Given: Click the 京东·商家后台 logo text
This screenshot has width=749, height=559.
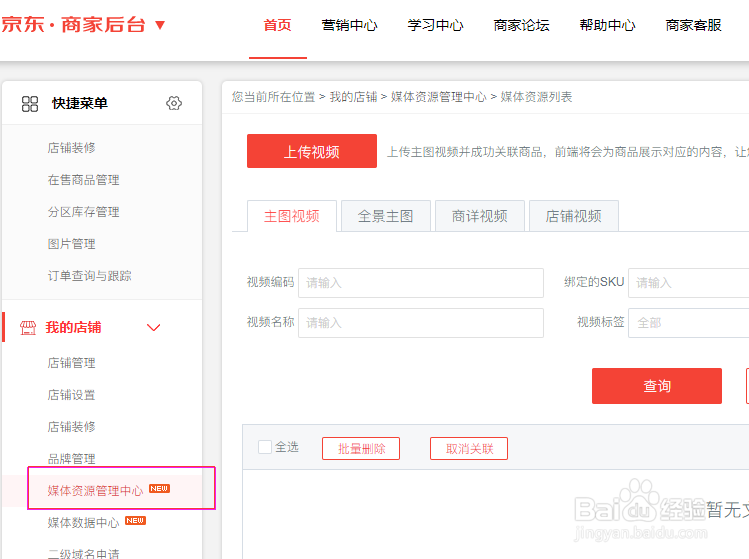Looking at the screenshot, I should pos(74,25).
